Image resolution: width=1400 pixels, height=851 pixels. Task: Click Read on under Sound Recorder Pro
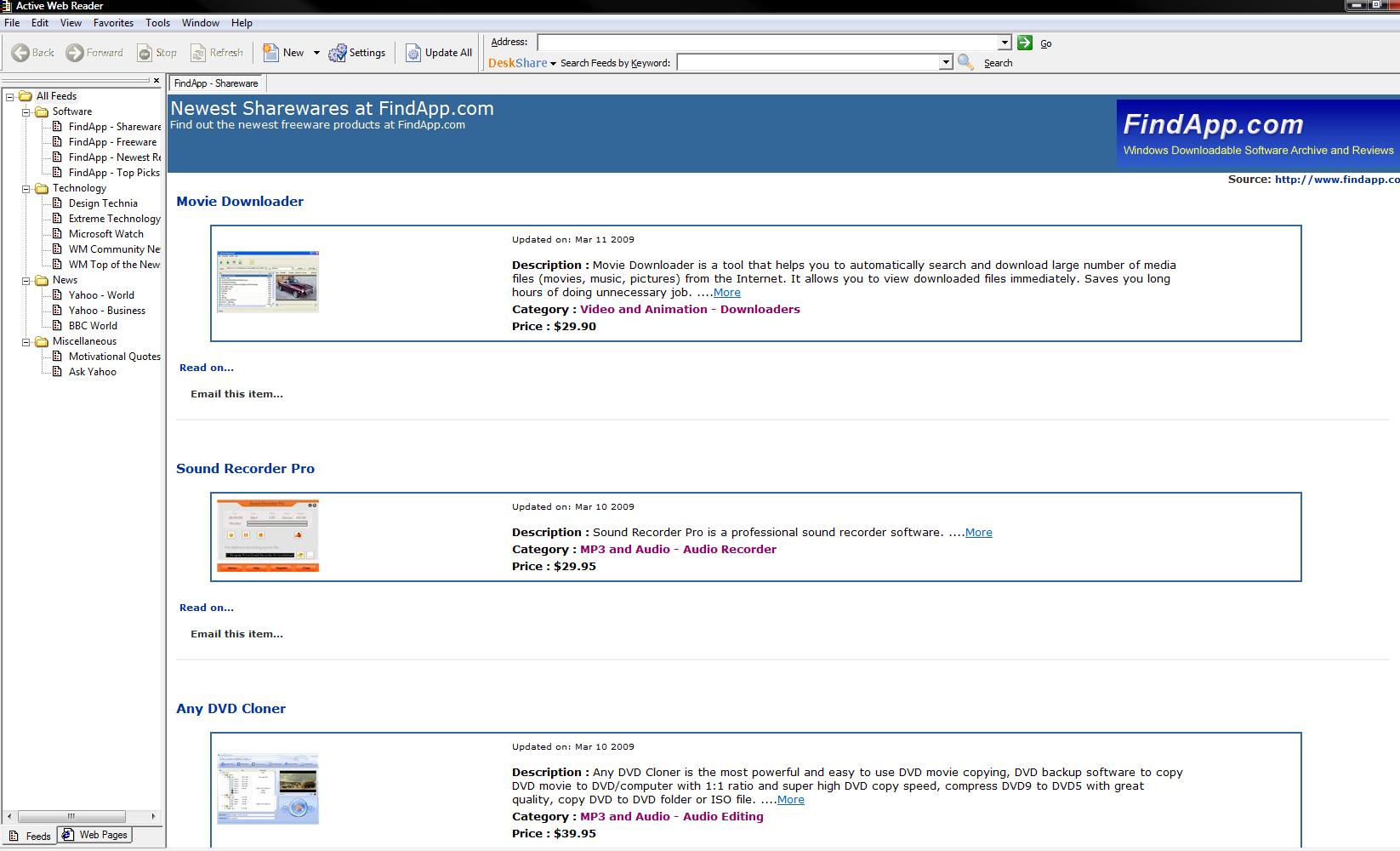coord(207,608)
